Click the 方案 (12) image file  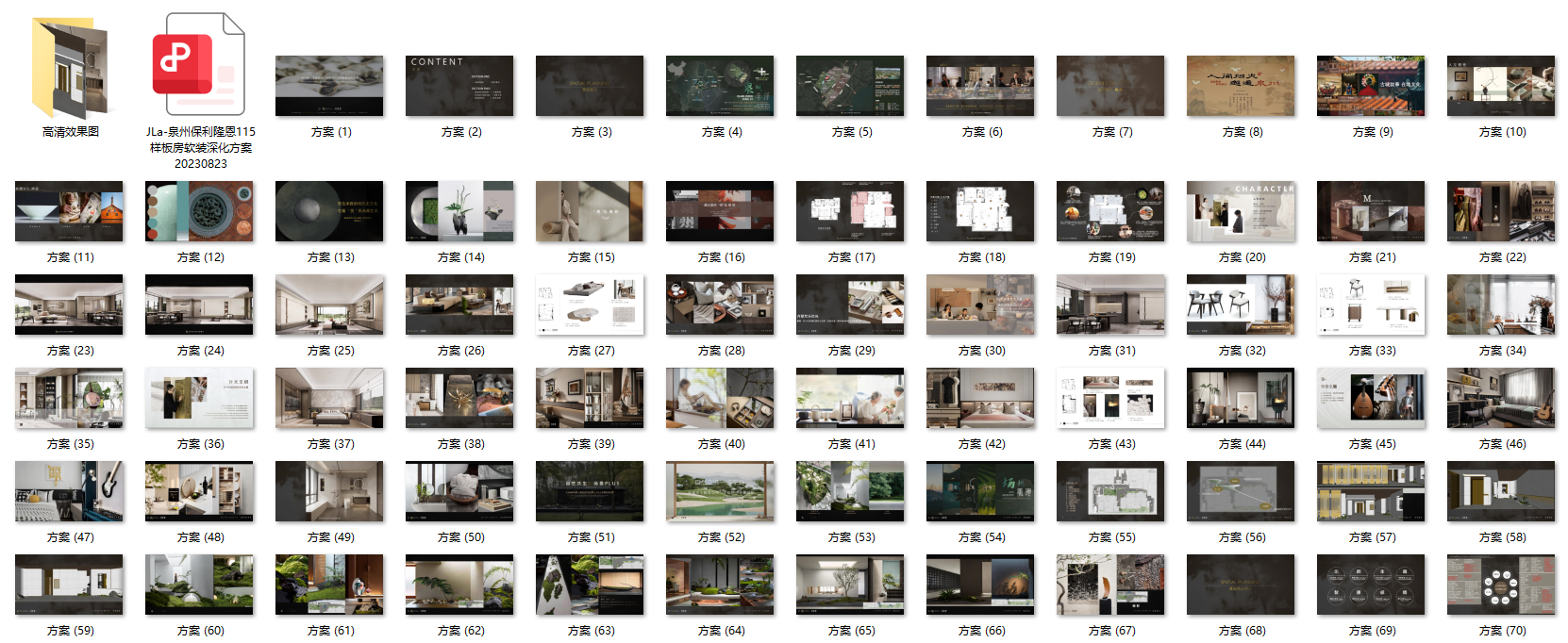tap(199, 211)
